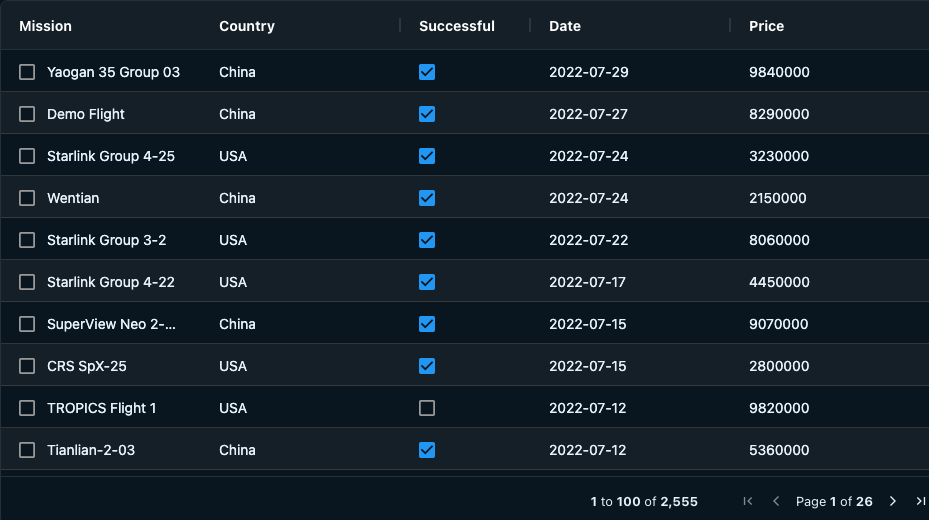Tick the CRS SpX-25 row checkbox
The width and height of the screenshot is (929, 520).
tap(27, 366)
